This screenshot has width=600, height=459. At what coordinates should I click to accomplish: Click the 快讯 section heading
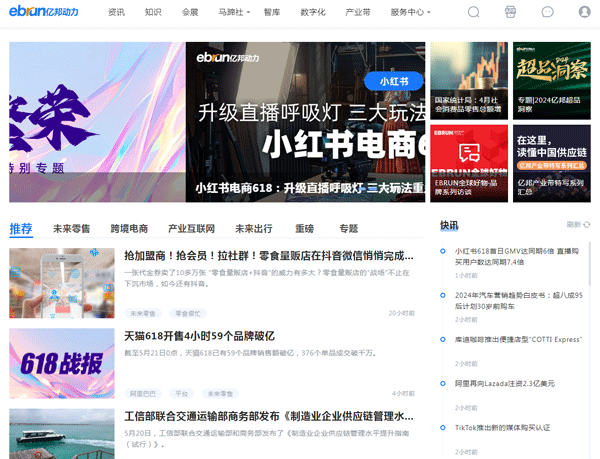449,225
